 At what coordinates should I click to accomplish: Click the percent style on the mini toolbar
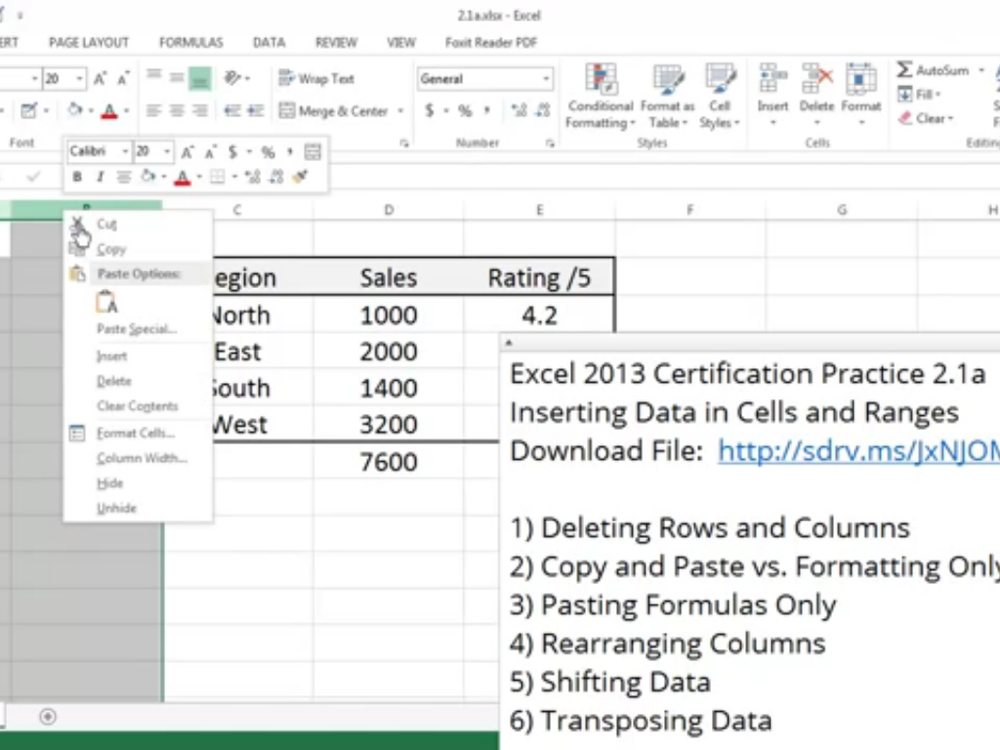[x=268, y=152]
